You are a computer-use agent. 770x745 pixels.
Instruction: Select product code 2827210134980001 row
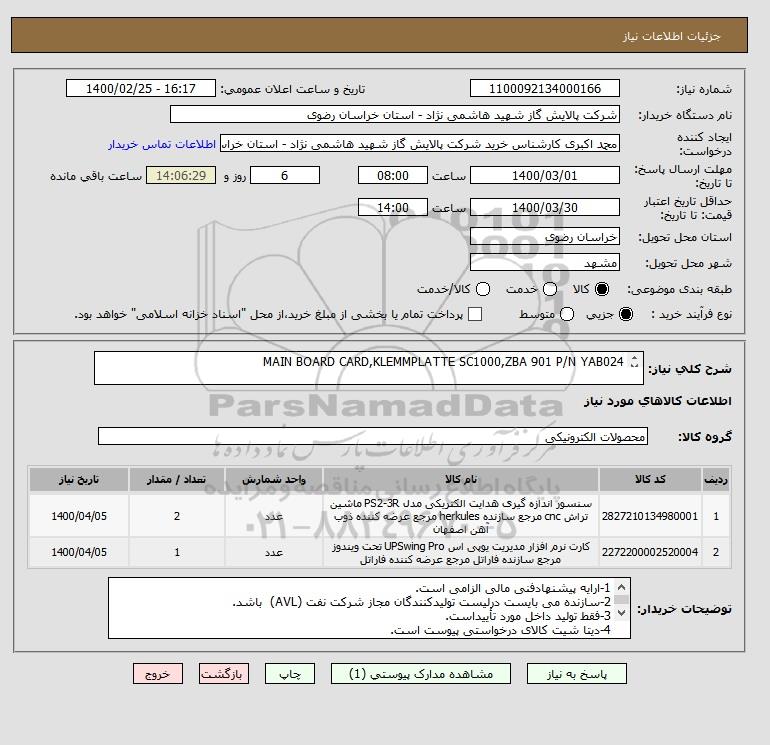380,516
